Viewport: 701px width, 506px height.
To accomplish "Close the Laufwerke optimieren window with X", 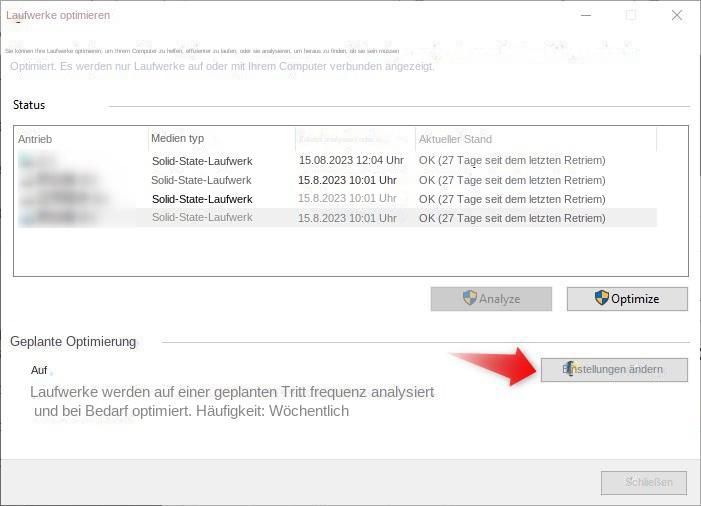I will click(677, 15).
